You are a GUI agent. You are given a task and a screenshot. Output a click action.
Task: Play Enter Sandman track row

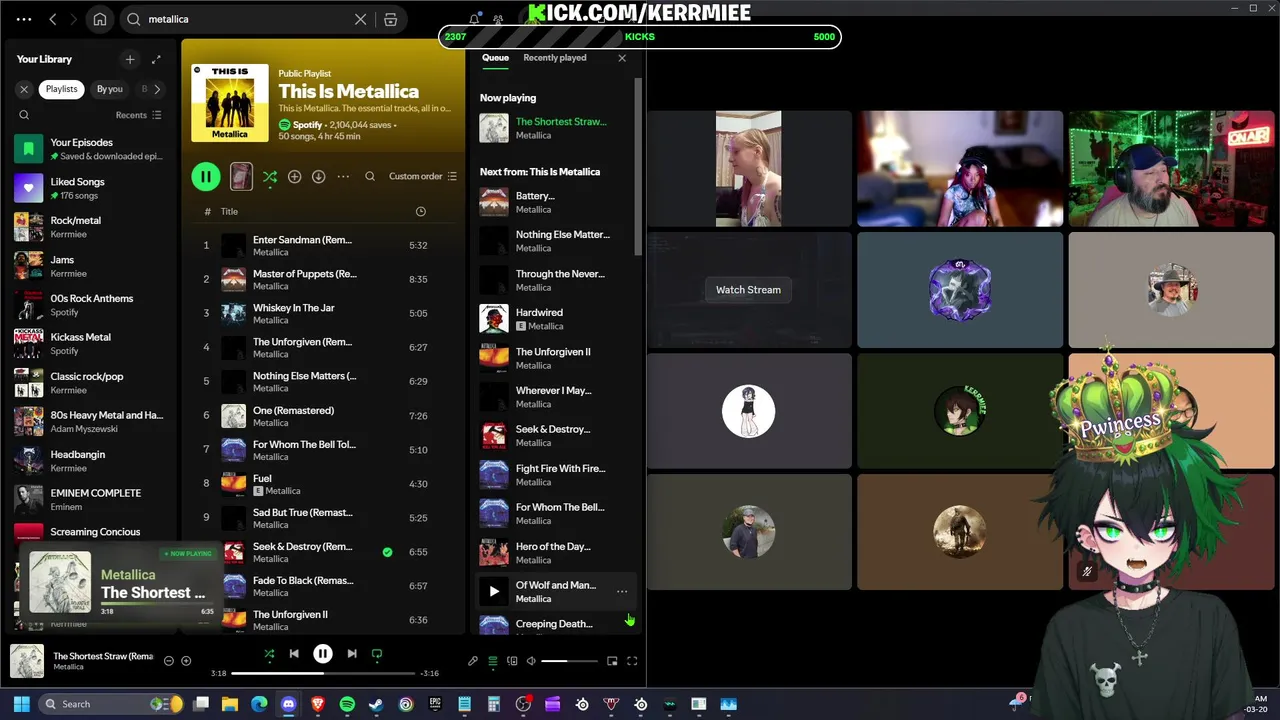coord(322,246)
